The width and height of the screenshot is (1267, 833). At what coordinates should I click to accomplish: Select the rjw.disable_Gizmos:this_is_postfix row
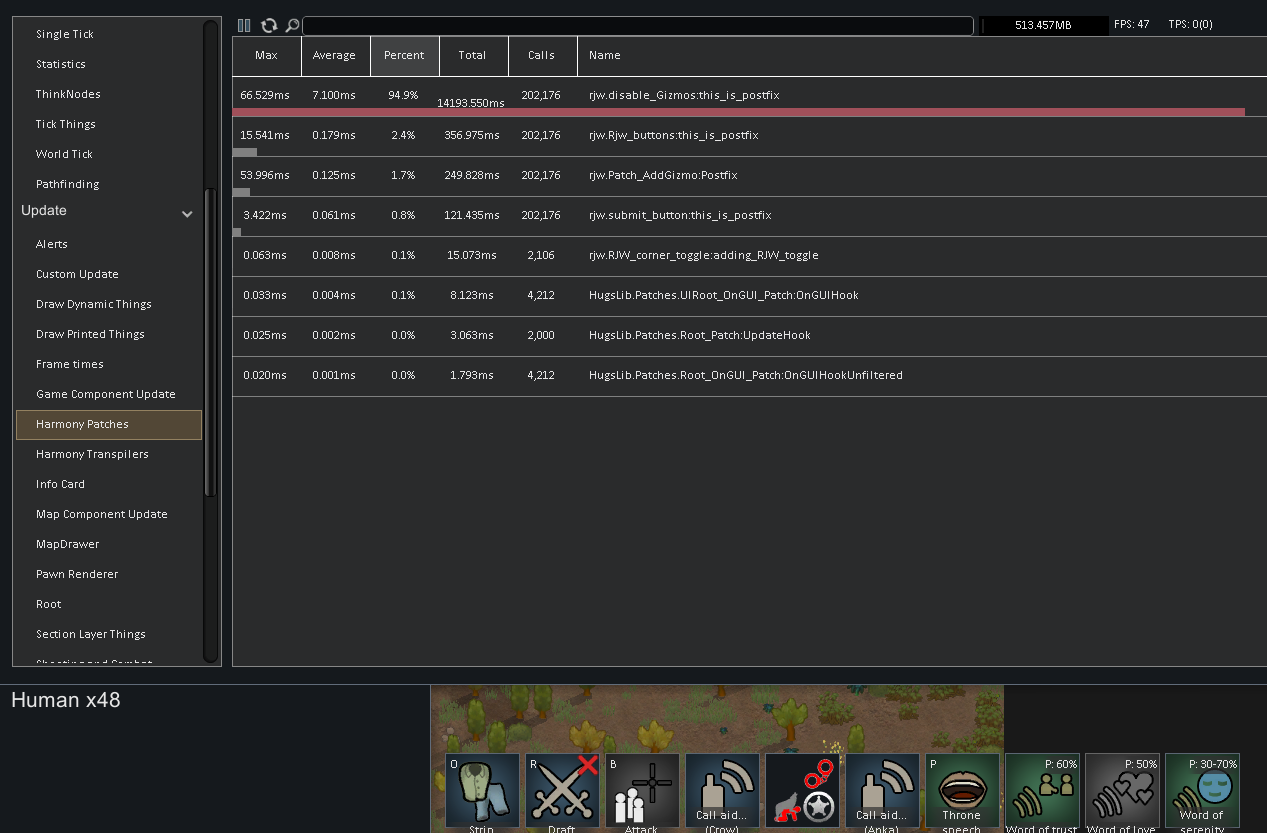pyautogui.click(x=749, y=96)
